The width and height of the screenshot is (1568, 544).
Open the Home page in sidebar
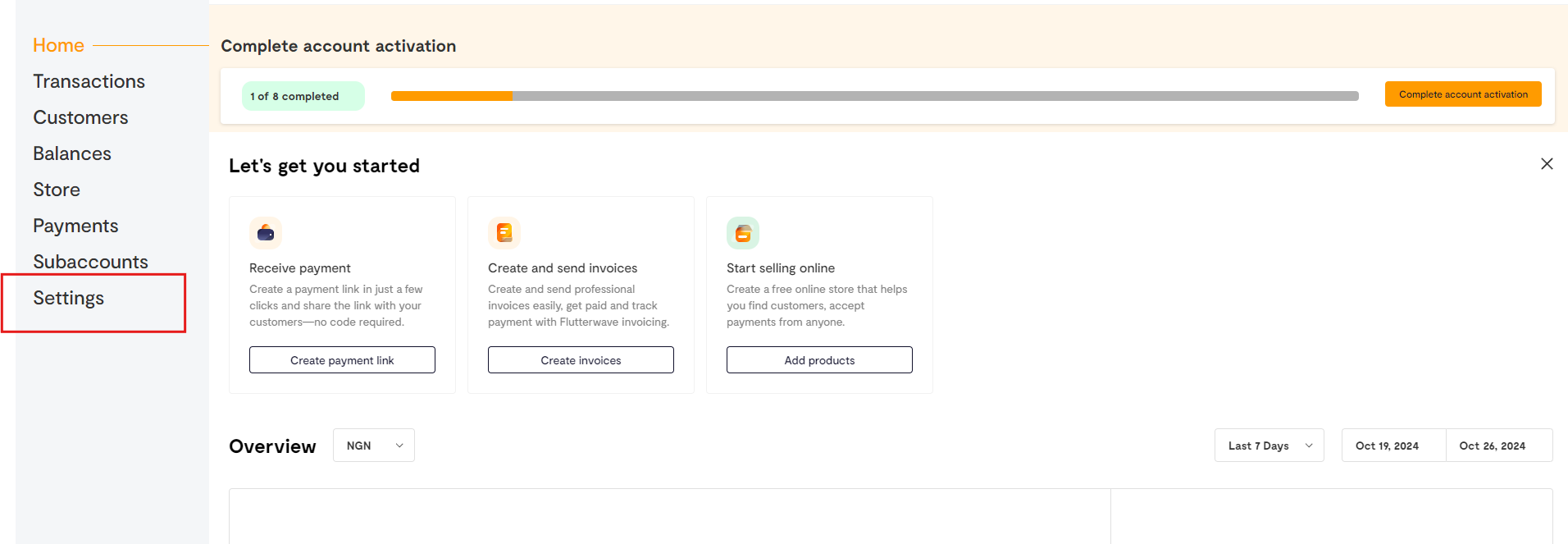point(58,45)
